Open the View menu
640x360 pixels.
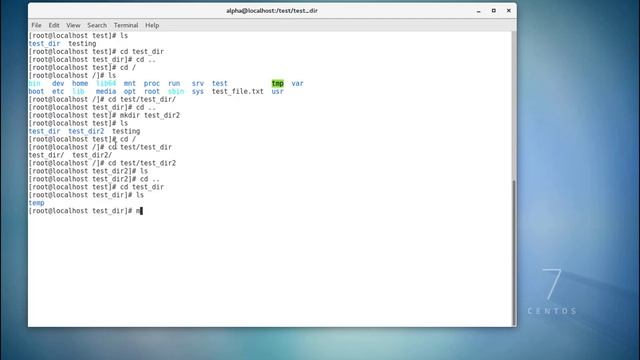[73, 25]
